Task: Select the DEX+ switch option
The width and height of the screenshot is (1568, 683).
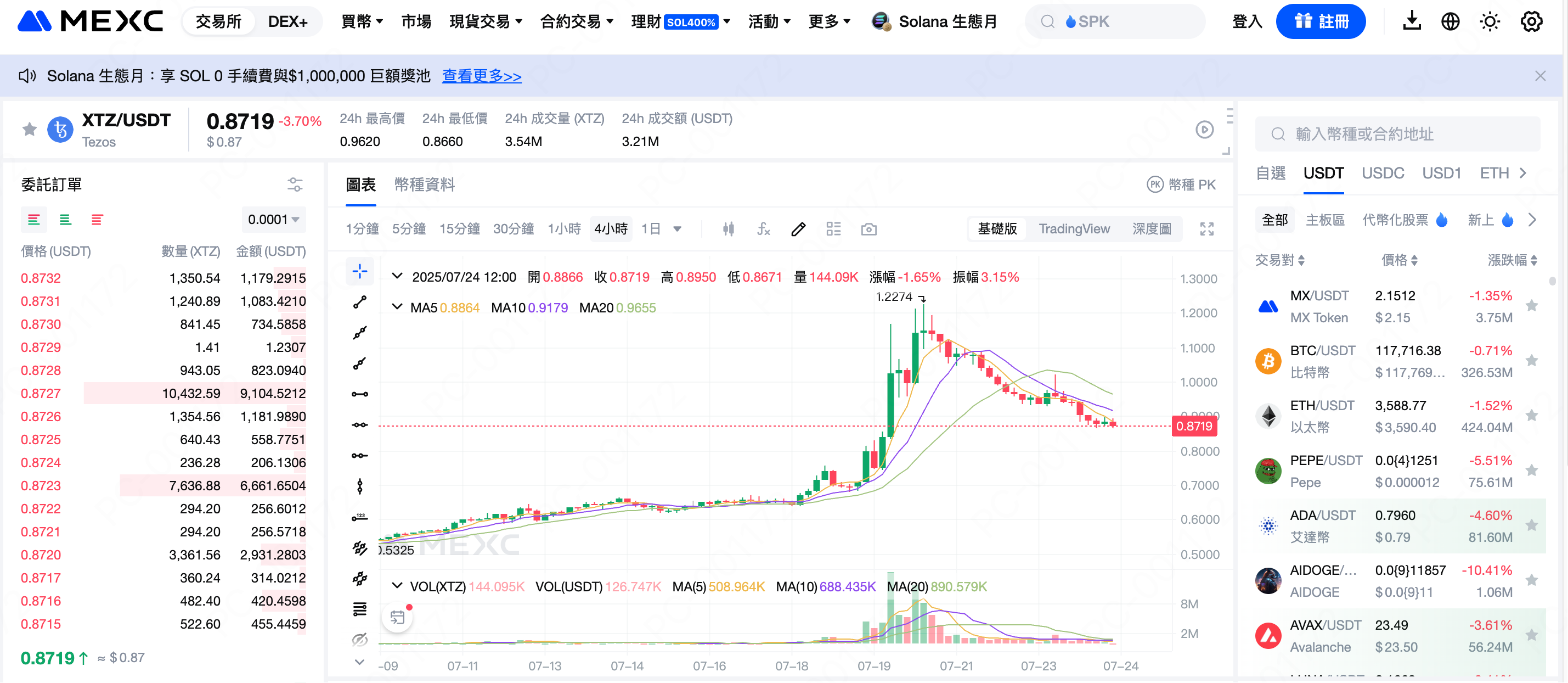Action: pos(288,21)
